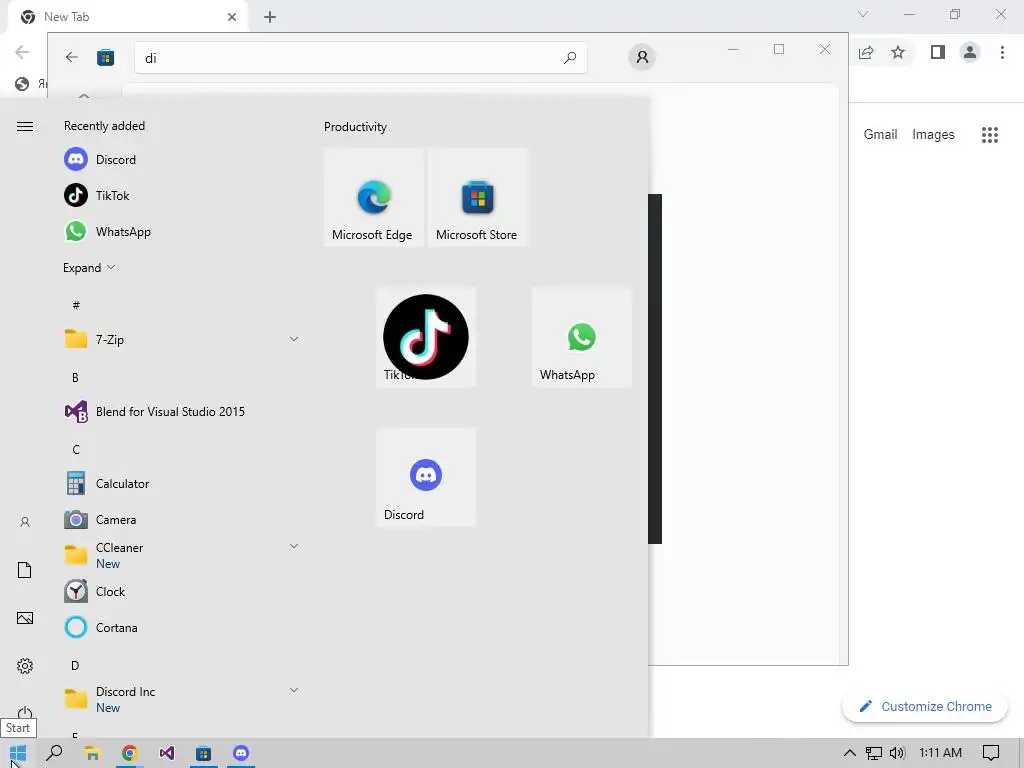This screenshot has width=1024, height=768.
Task: Open taskbar Search magnifier
Action: pos(55,754)
